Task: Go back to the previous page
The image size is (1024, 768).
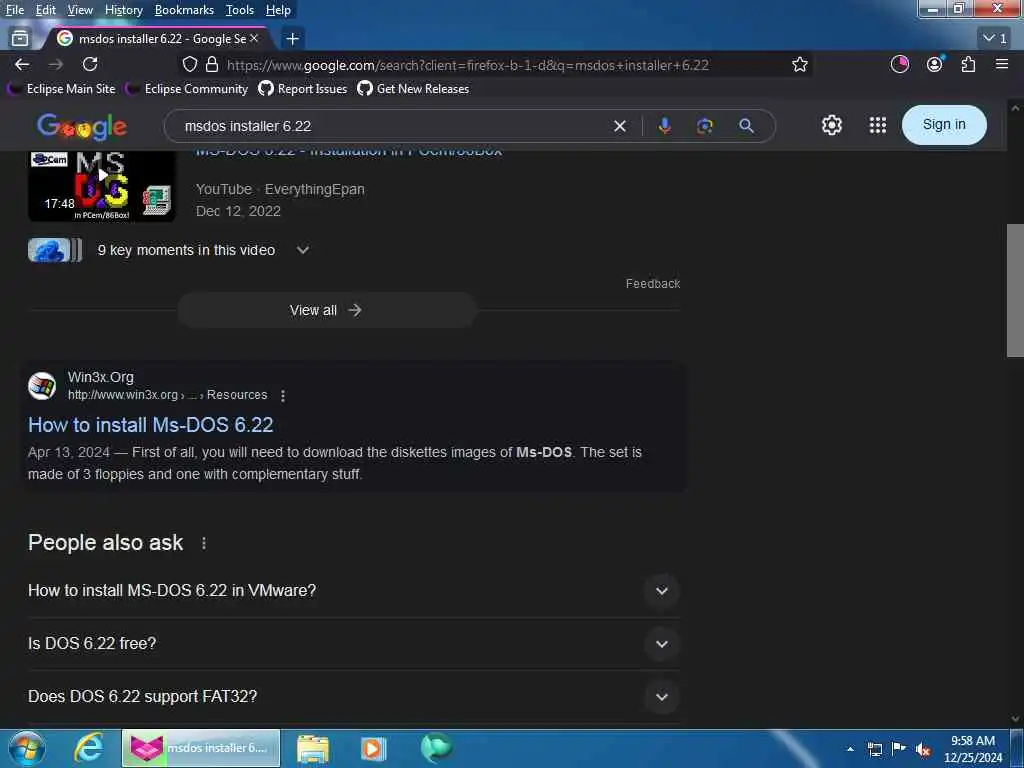Action: coord(22,65)
